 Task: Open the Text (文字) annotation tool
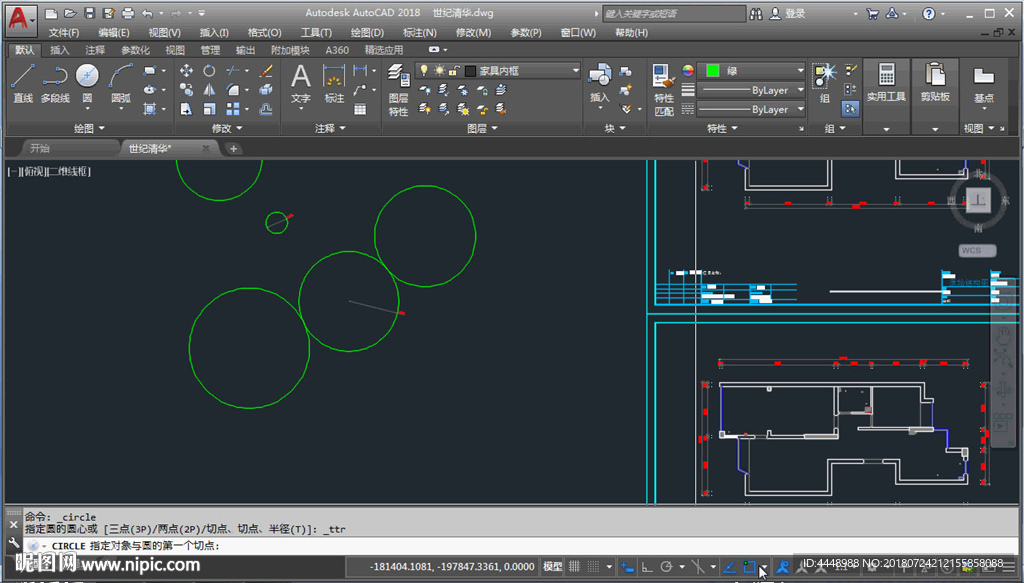click(x=300, y=84)
